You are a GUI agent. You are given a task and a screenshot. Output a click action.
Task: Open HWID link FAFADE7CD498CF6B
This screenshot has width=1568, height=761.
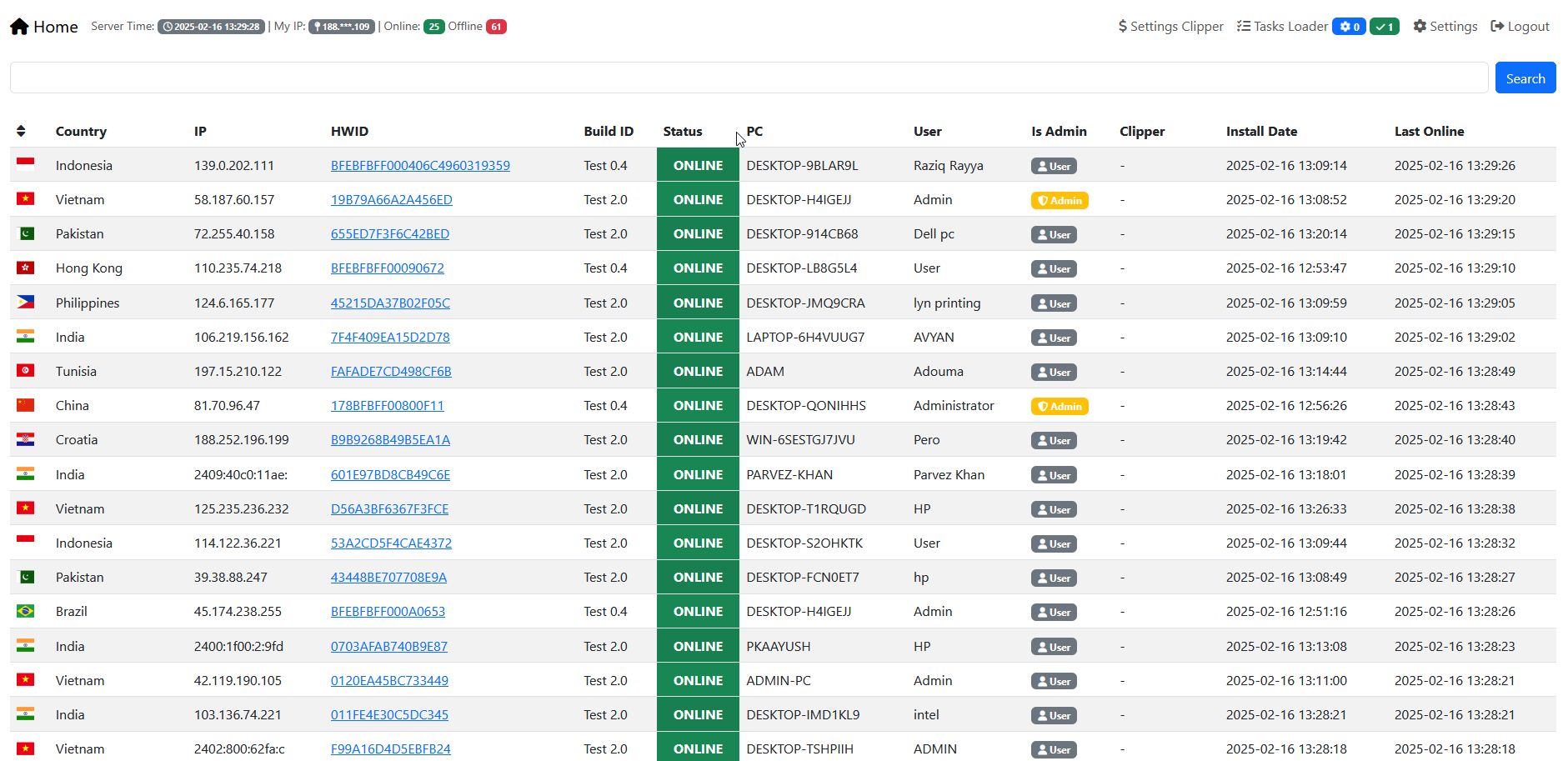pyautogui.click(x=391, y=372)
